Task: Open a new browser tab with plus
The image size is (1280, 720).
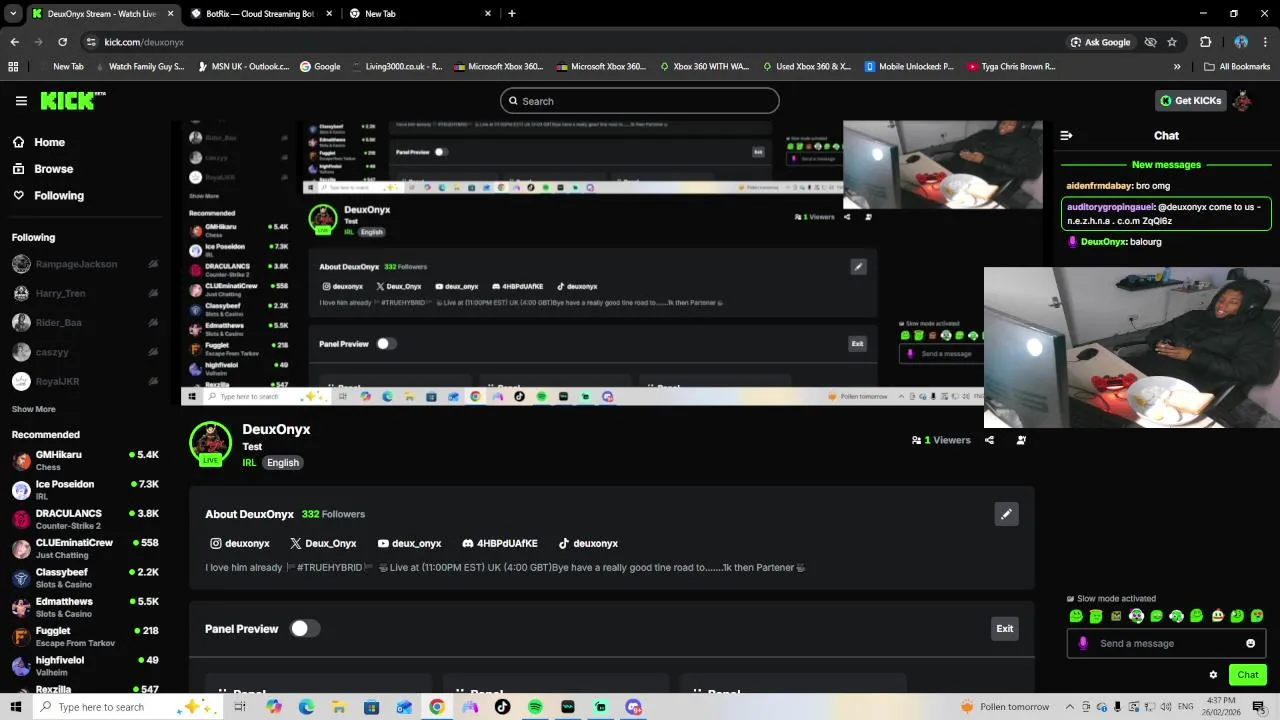Action: (512, 14)
